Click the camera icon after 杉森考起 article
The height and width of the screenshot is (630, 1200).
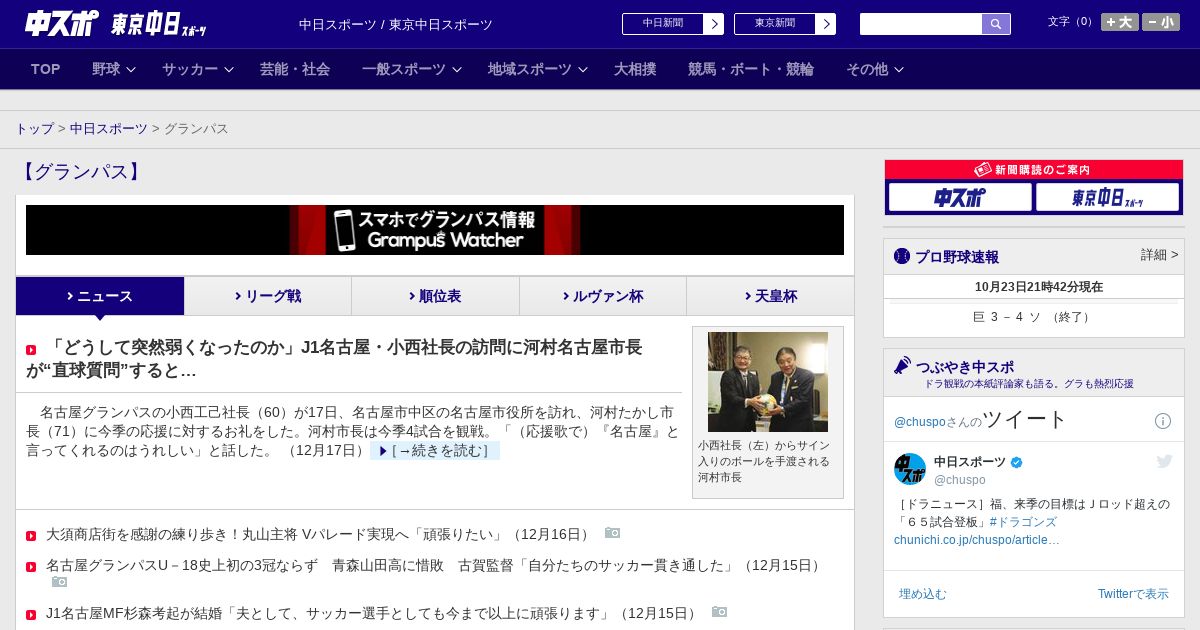pyautogui.click(x=719, y=612)
